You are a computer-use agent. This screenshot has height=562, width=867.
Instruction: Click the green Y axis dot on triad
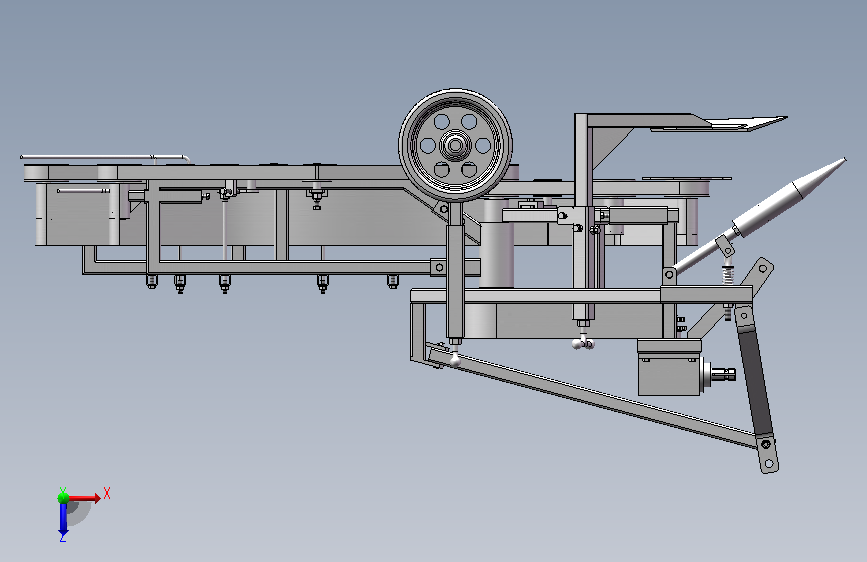point(64,497)
